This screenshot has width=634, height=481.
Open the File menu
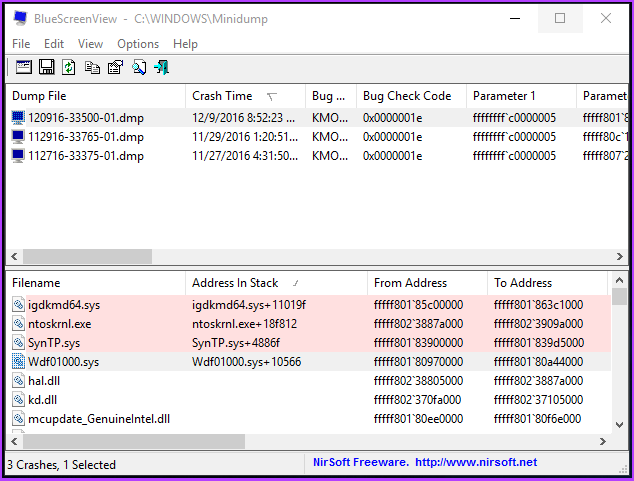(x=21, y=44)
